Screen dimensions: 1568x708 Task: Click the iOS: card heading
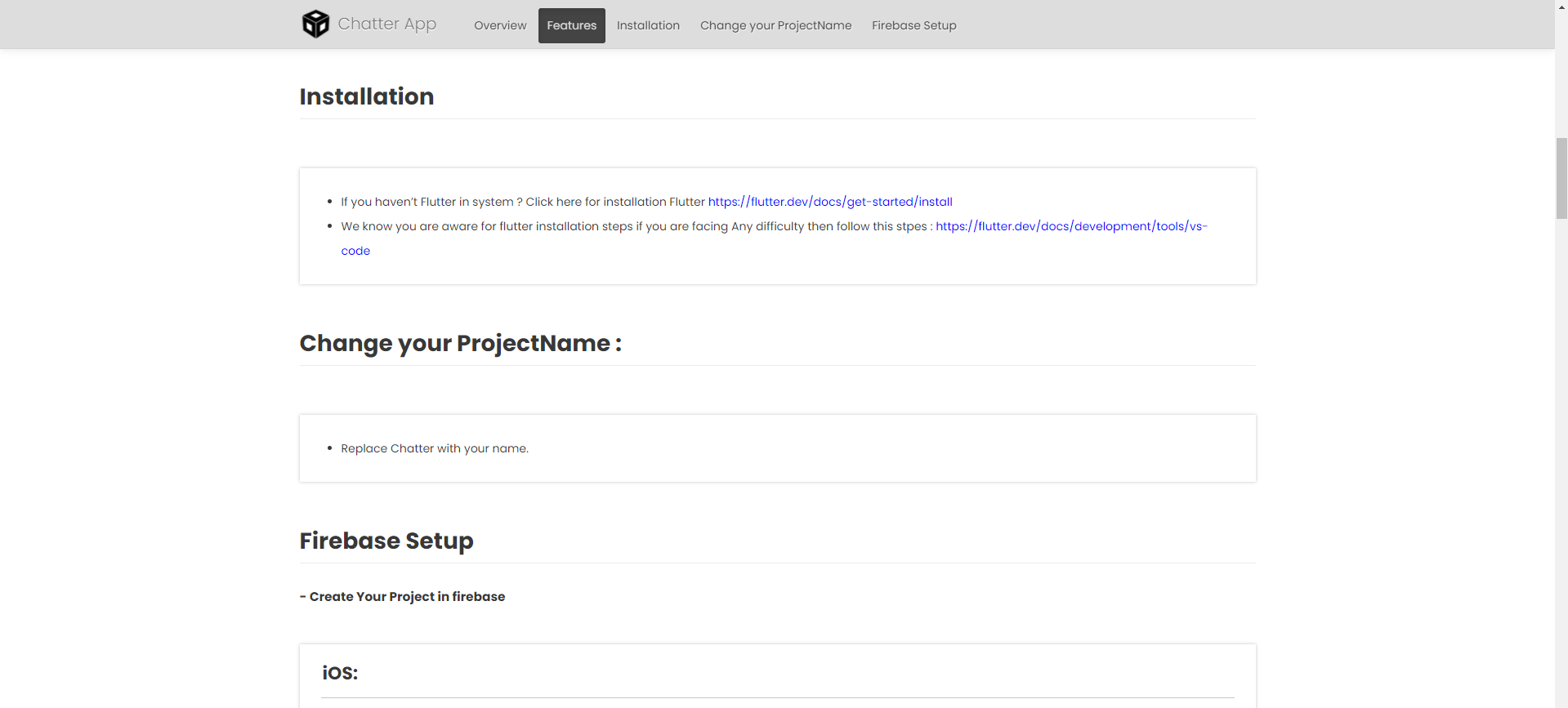(340, 673)
